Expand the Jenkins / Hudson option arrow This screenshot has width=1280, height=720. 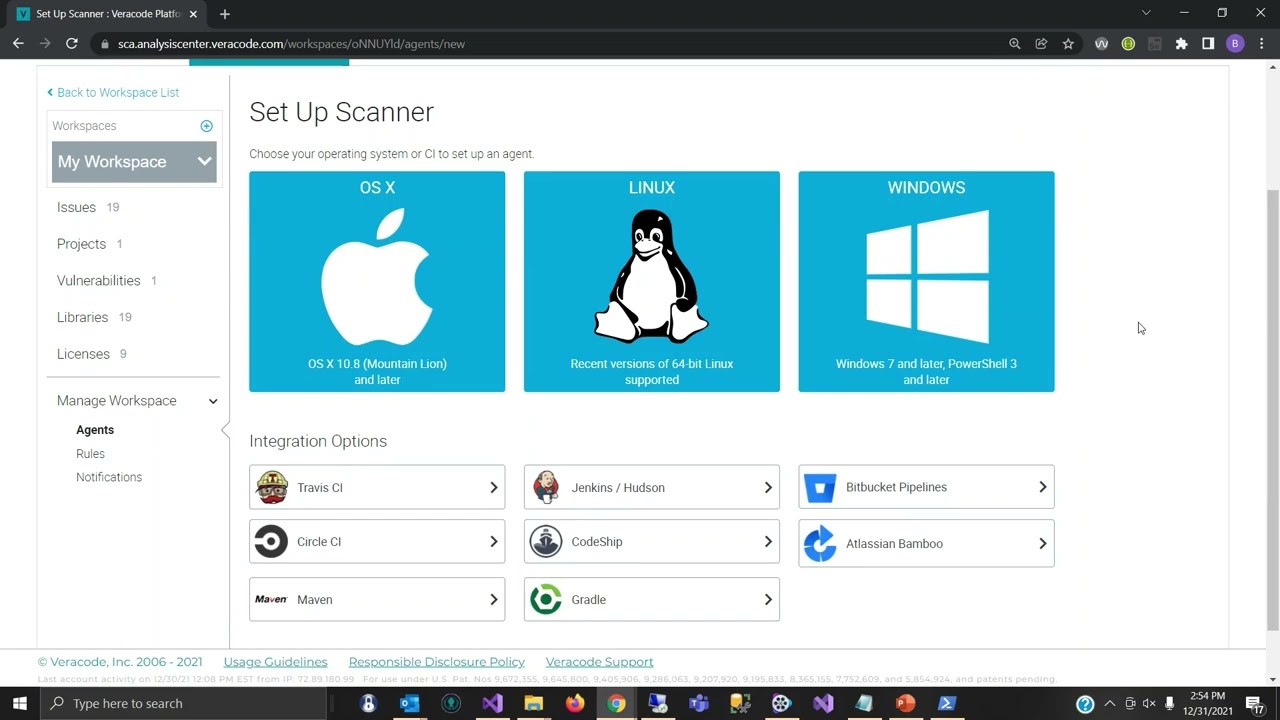[x=768, y=487]
